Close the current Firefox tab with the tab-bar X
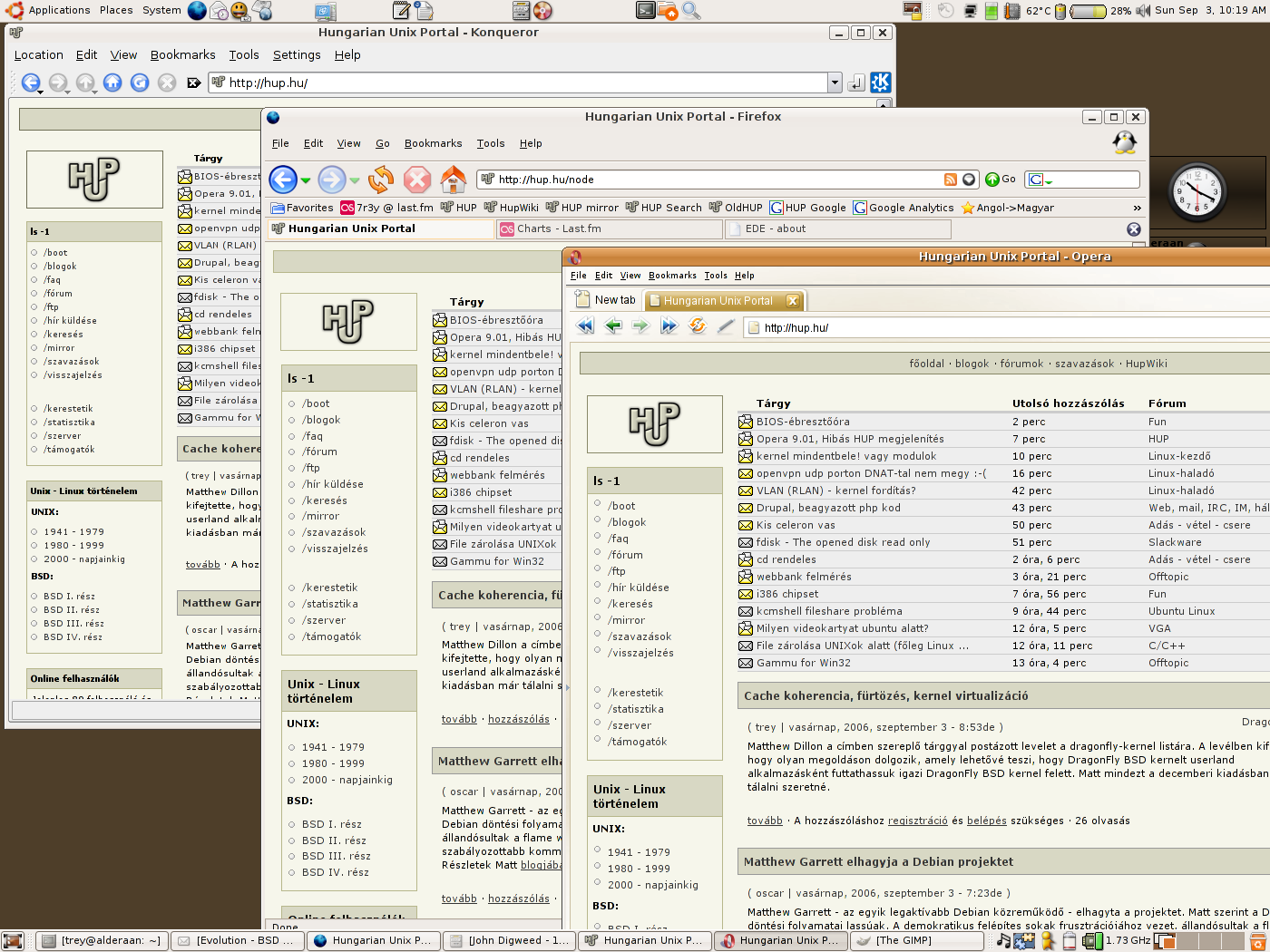The width and height of the screenshot is (1270, 952). [x=1133, y=229]
